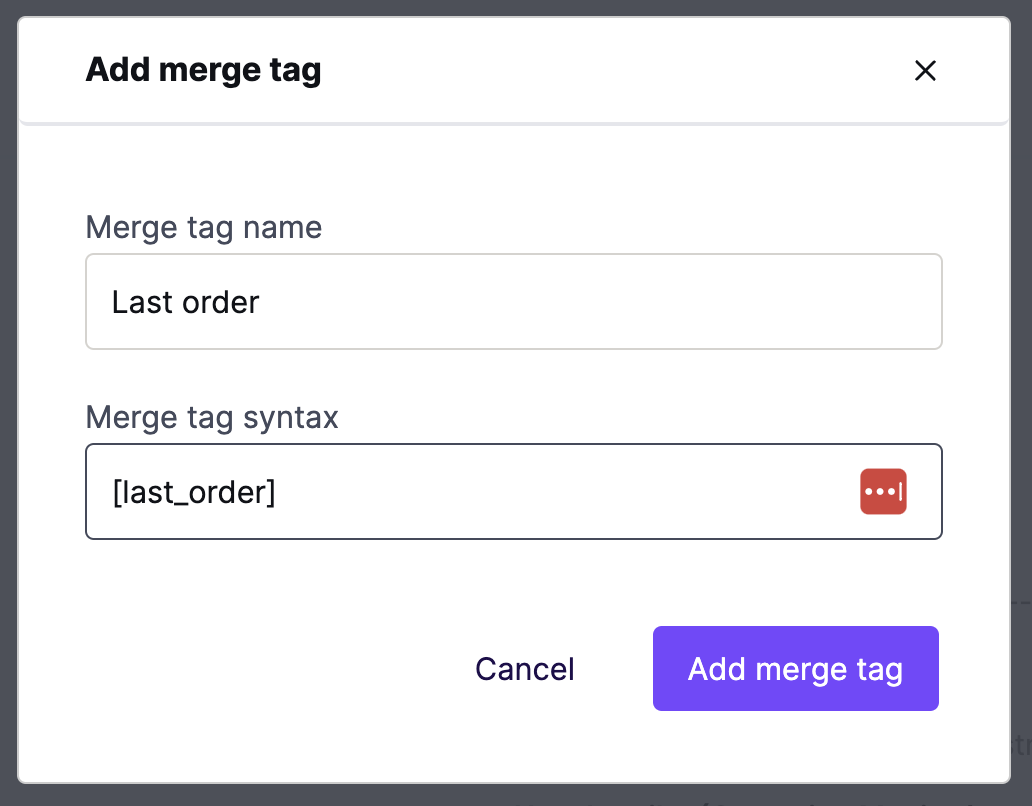Cancel adding the merge tag
This screenshot has height=806, width=1032.
tap(525, 669)
